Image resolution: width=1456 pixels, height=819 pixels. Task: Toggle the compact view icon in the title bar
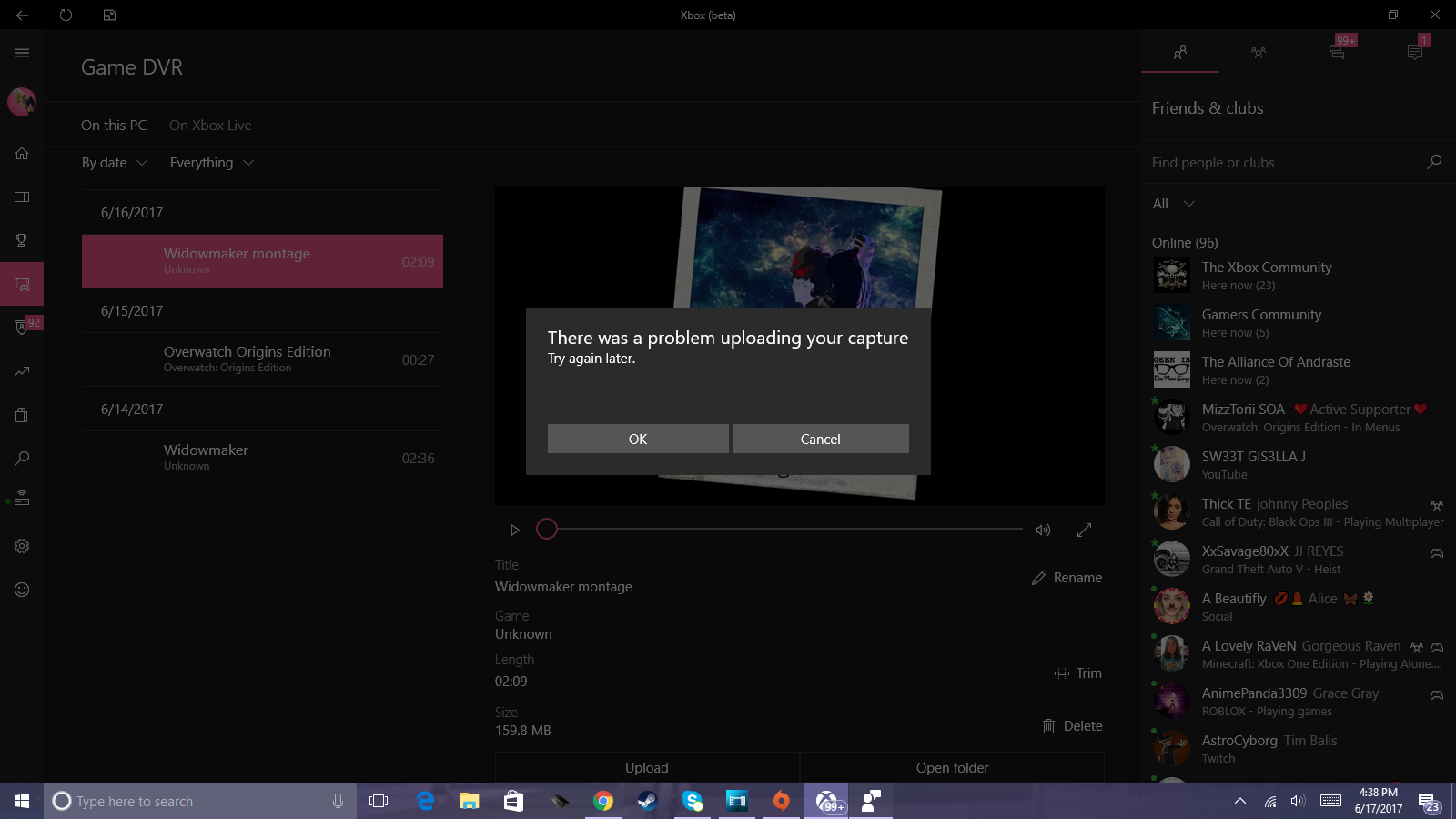point(109,15)
